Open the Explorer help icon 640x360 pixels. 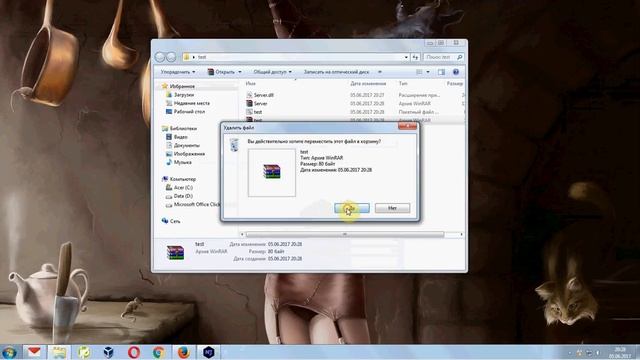tap(456, 72)
